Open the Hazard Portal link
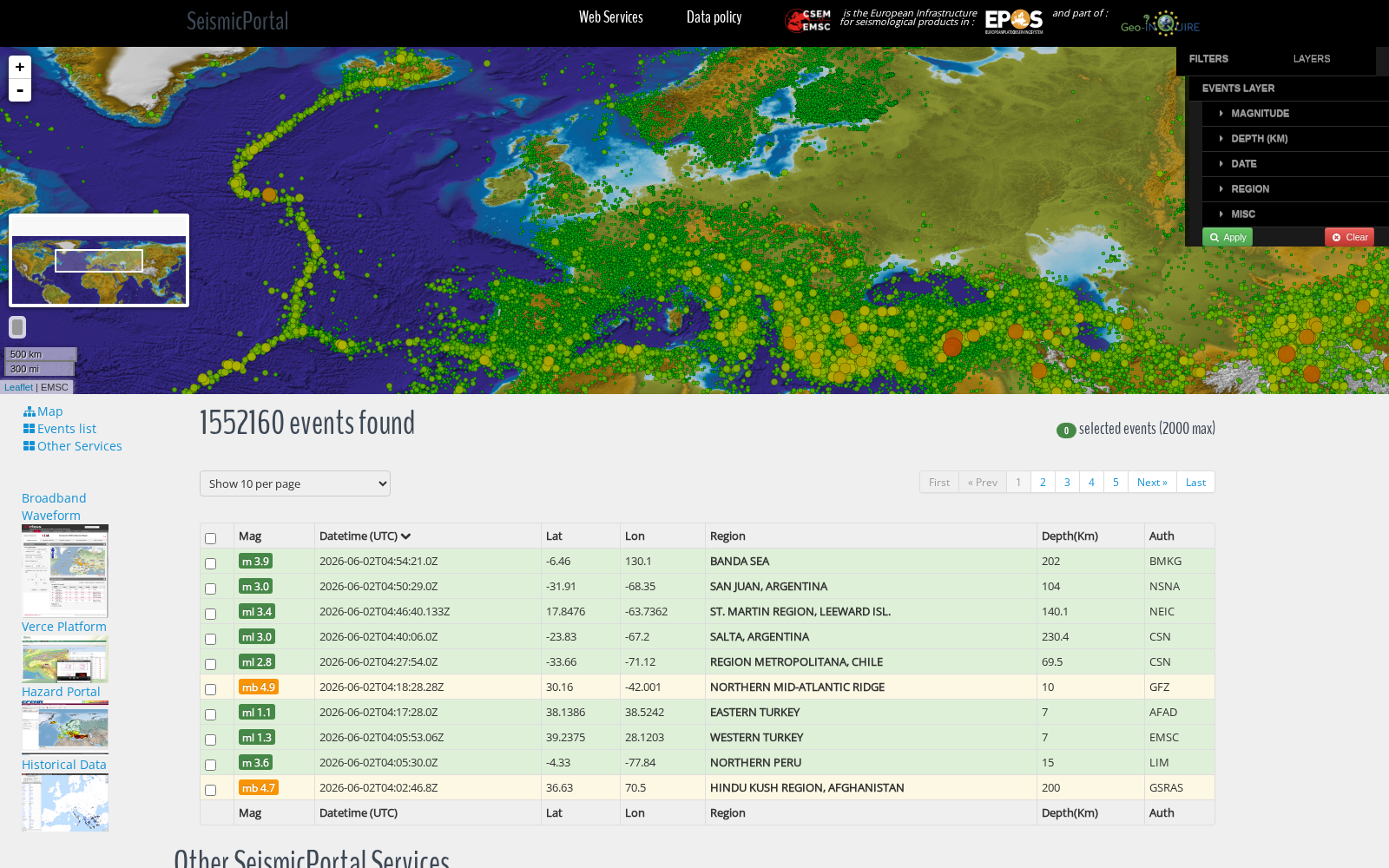 click(x=61, y=692)
